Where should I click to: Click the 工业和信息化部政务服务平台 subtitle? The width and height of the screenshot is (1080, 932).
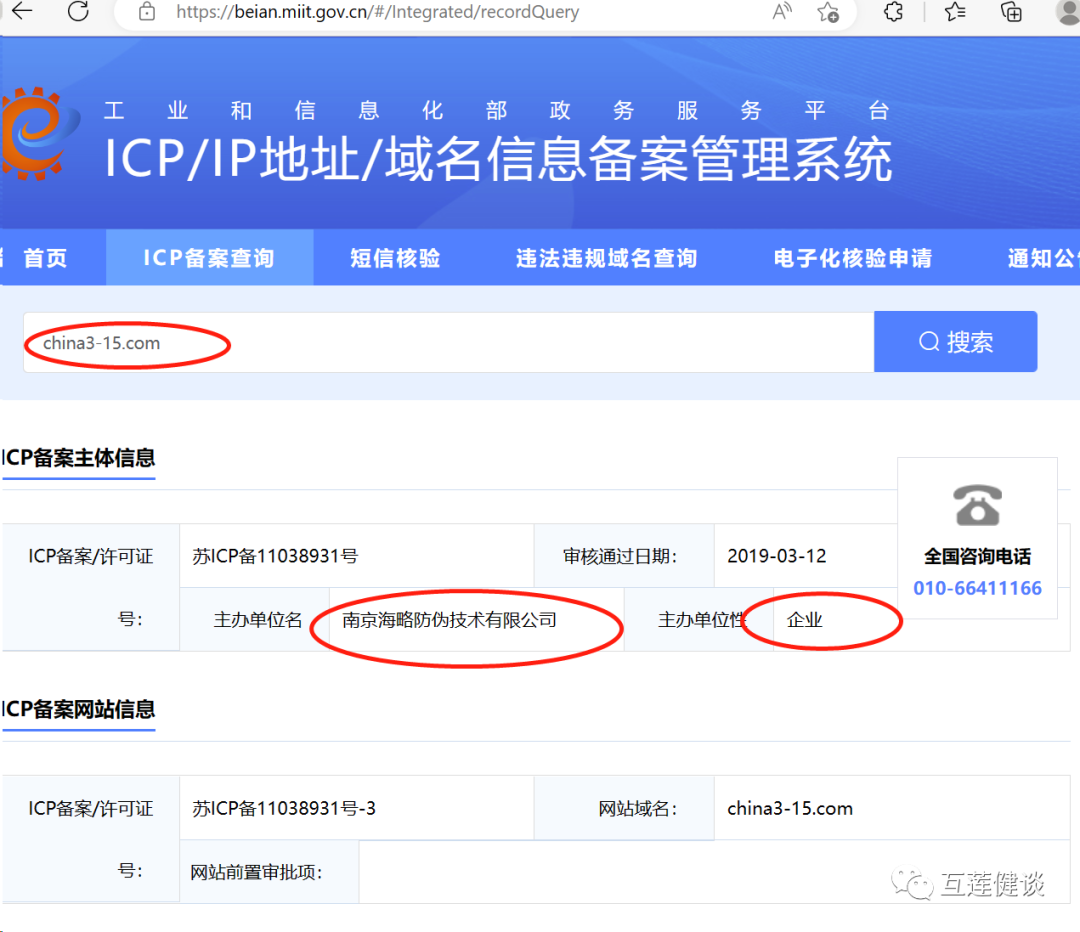click(497, 110)
